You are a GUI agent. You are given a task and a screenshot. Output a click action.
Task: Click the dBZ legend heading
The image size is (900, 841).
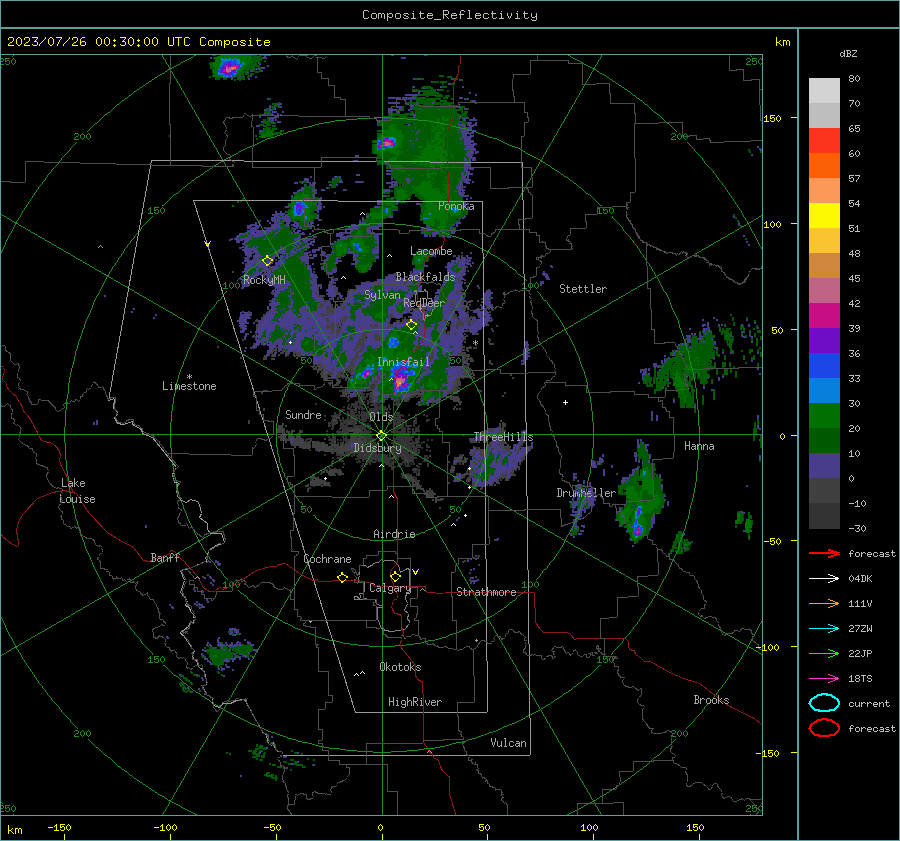click(x=848, y=53)
